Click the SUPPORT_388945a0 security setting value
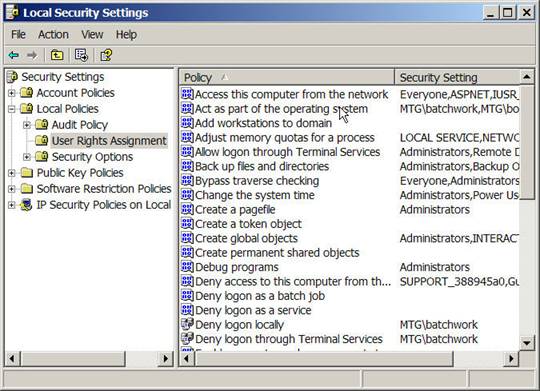540x391 pixels. [459, 281]
